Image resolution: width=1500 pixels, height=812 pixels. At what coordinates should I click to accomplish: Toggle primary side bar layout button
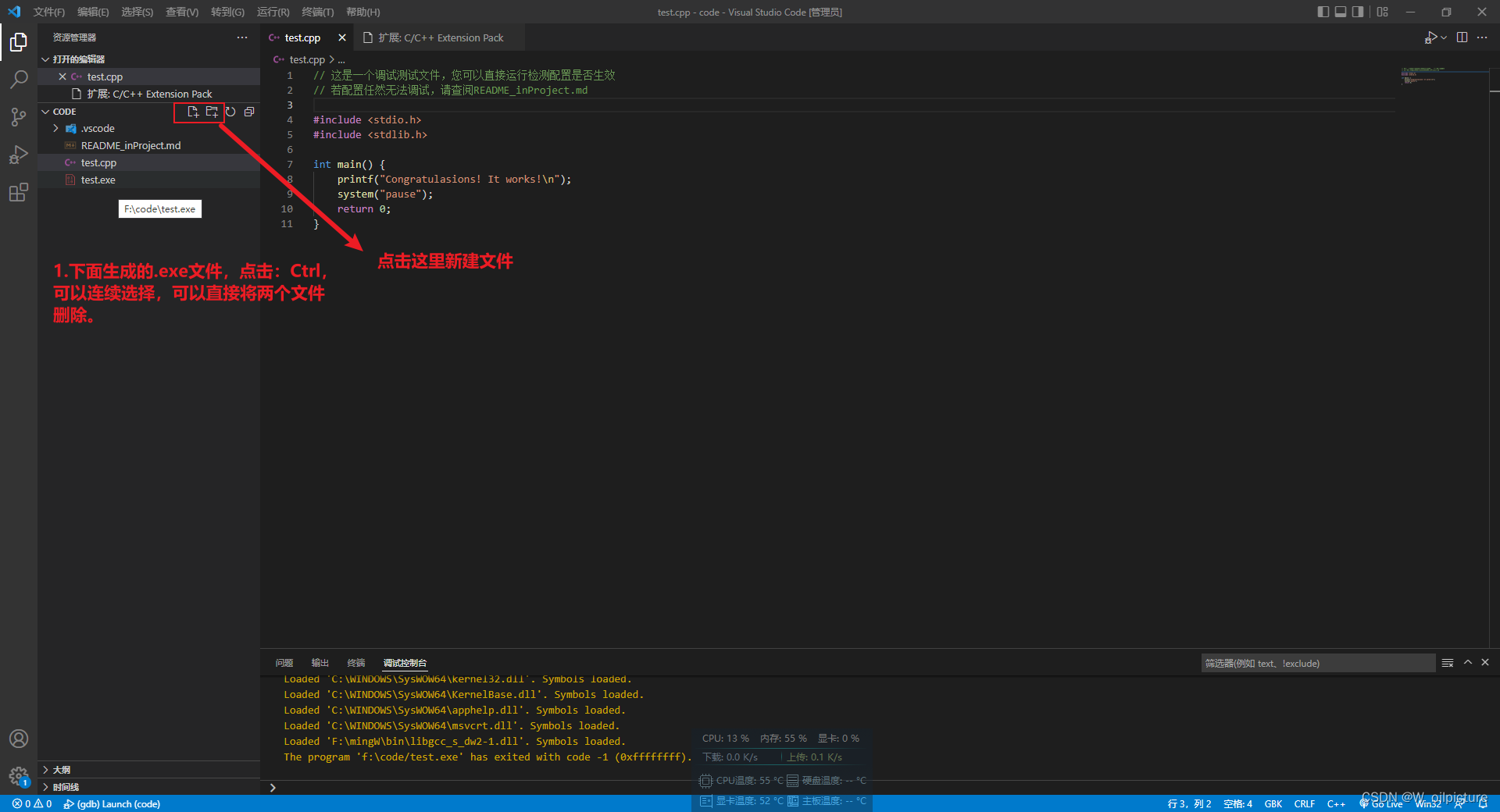coord(1323,12)
